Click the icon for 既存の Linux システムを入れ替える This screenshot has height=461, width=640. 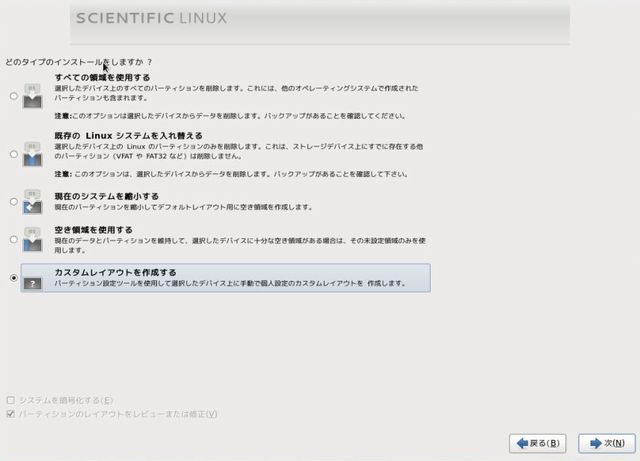click(x=33, y=154)
